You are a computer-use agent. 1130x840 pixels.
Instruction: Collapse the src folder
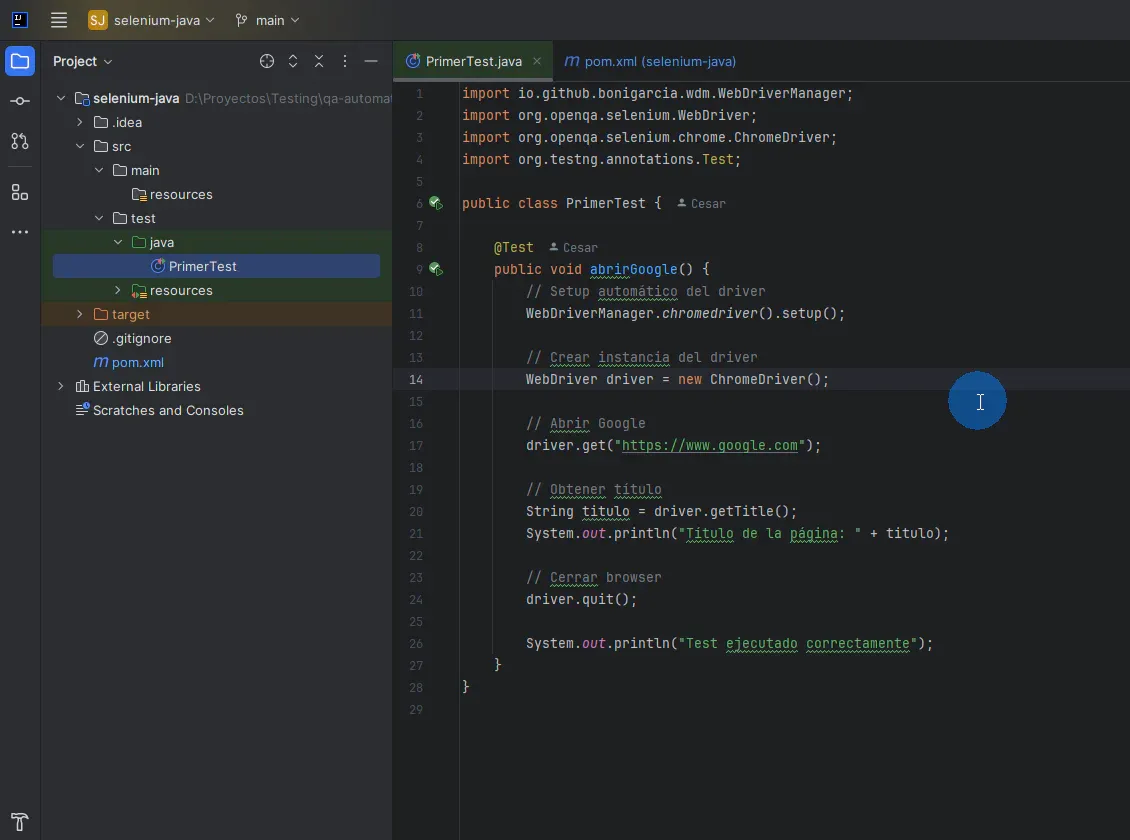pyautogui.click(x=80, y=146)
